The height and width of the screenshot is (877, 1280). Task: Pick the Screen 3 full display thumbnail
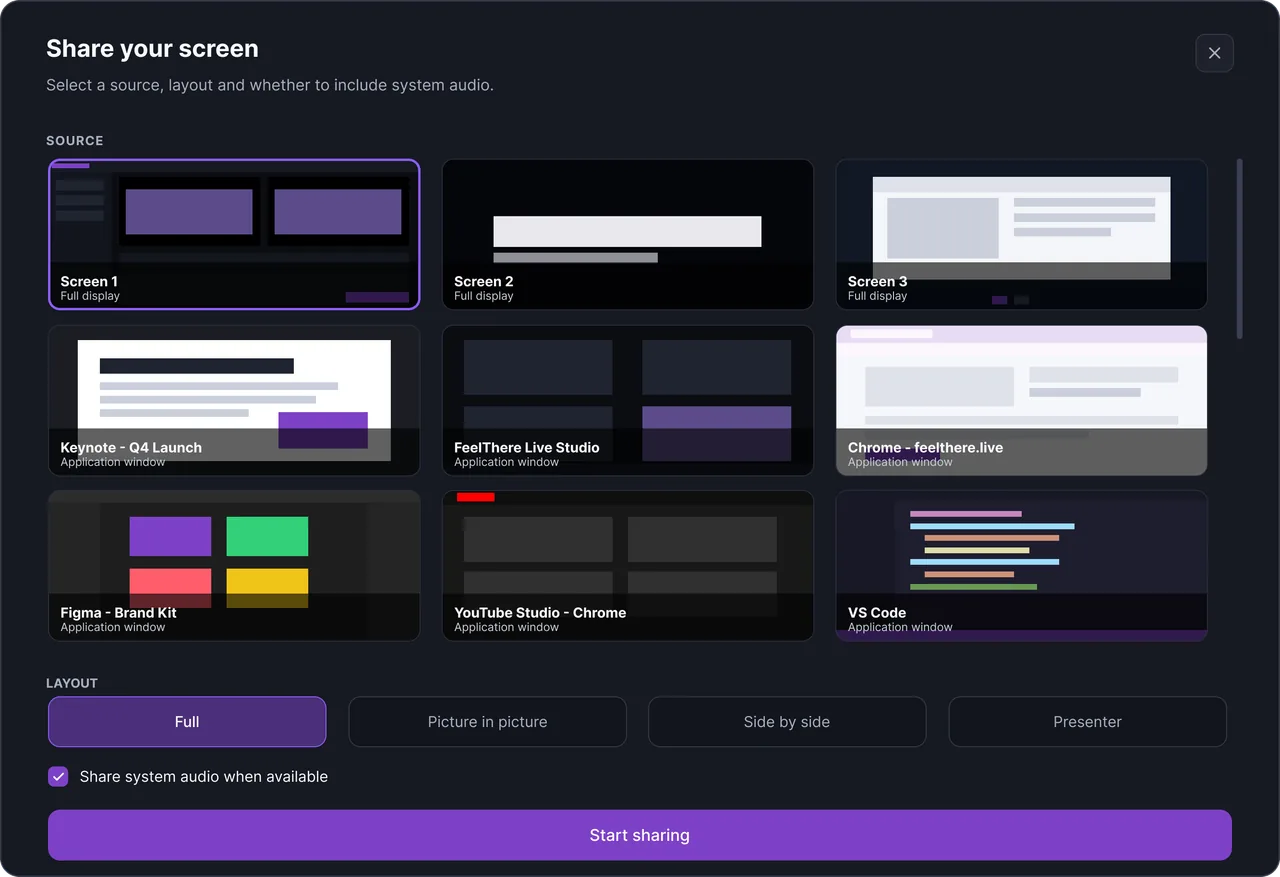1021,234
